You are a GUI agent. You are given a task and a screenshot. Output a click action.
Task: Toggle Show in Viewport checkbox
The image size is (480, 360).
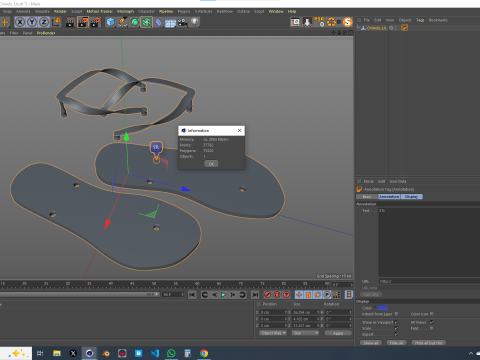397,322
